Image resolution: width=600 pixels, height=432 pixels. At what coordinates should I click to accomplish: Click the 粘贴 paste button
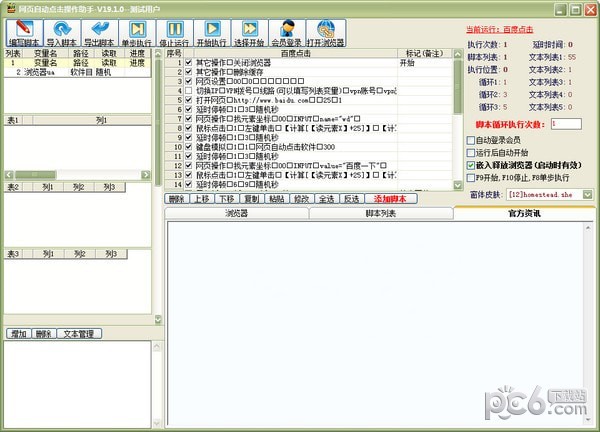(277, 199)
